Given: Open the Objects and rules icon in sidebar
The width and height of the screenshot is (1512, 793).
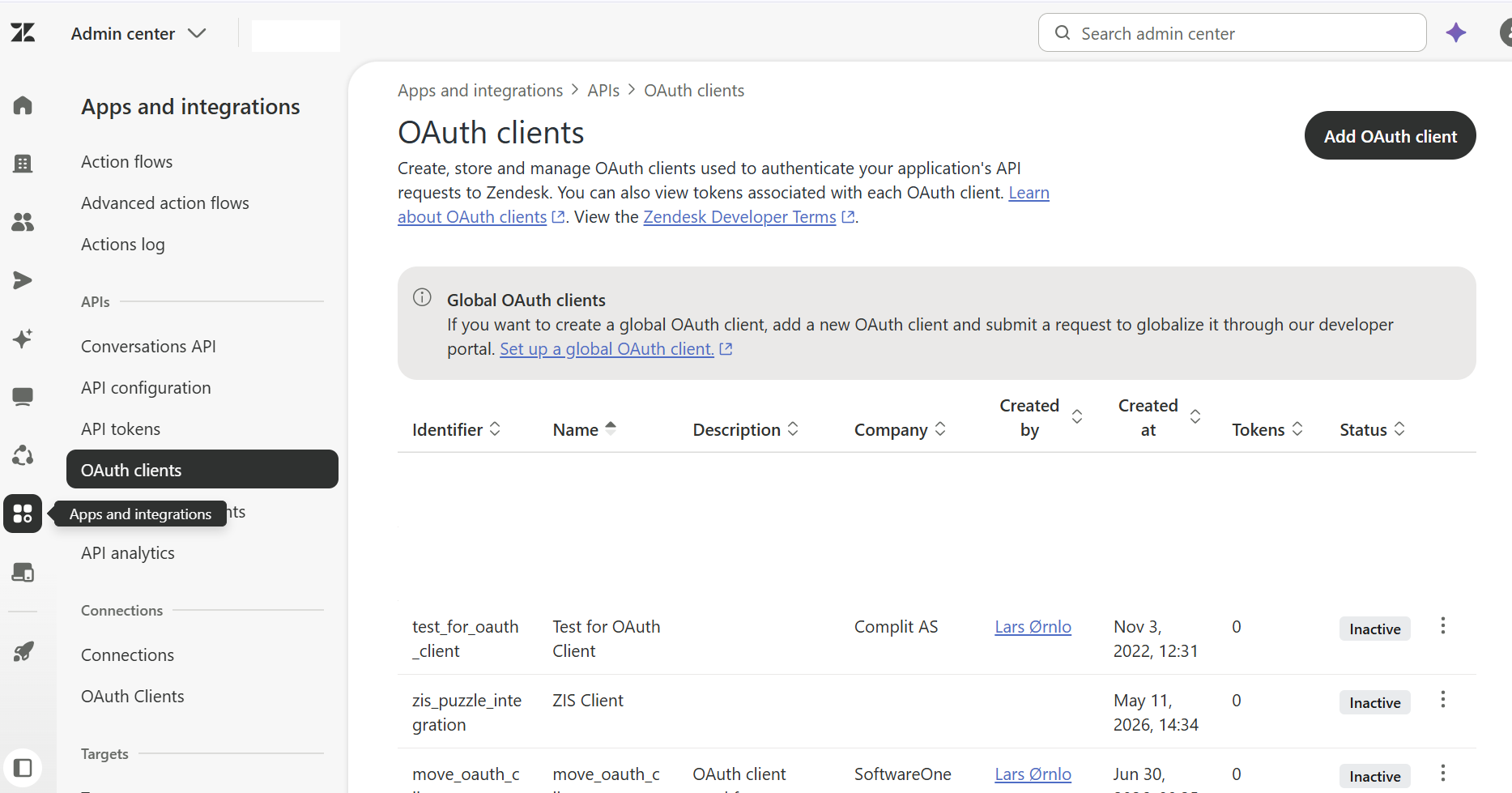Looking at the screenshot, I should tap(23, 455).
